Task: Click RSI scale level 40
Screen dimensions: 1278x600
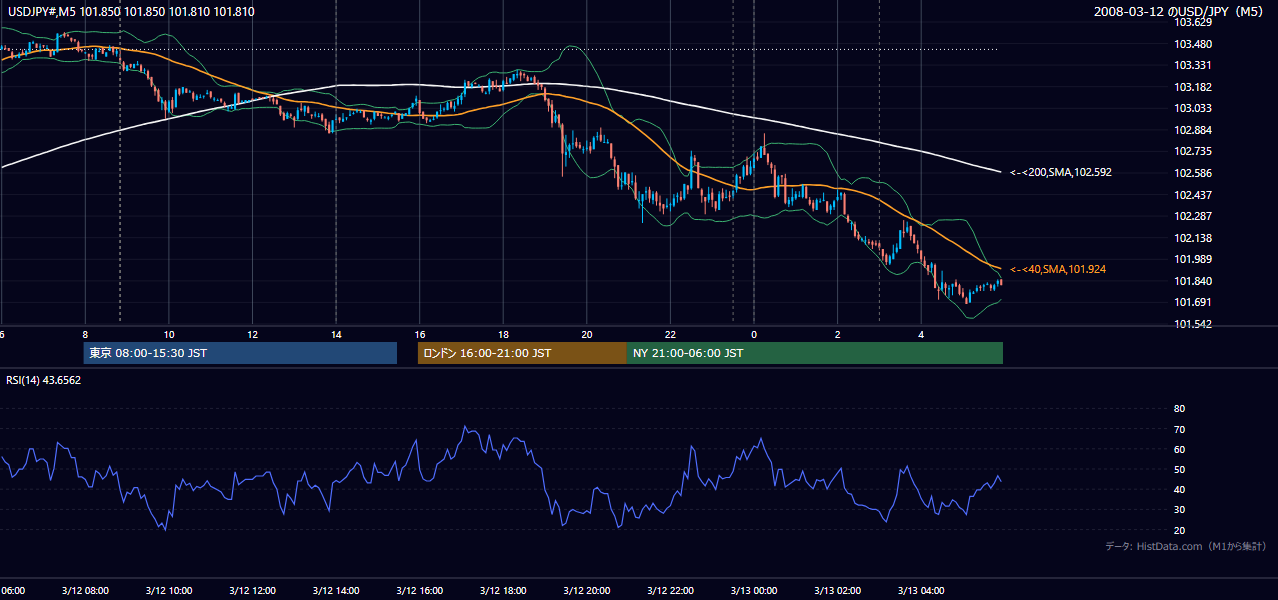Action: pos(1179,489)
